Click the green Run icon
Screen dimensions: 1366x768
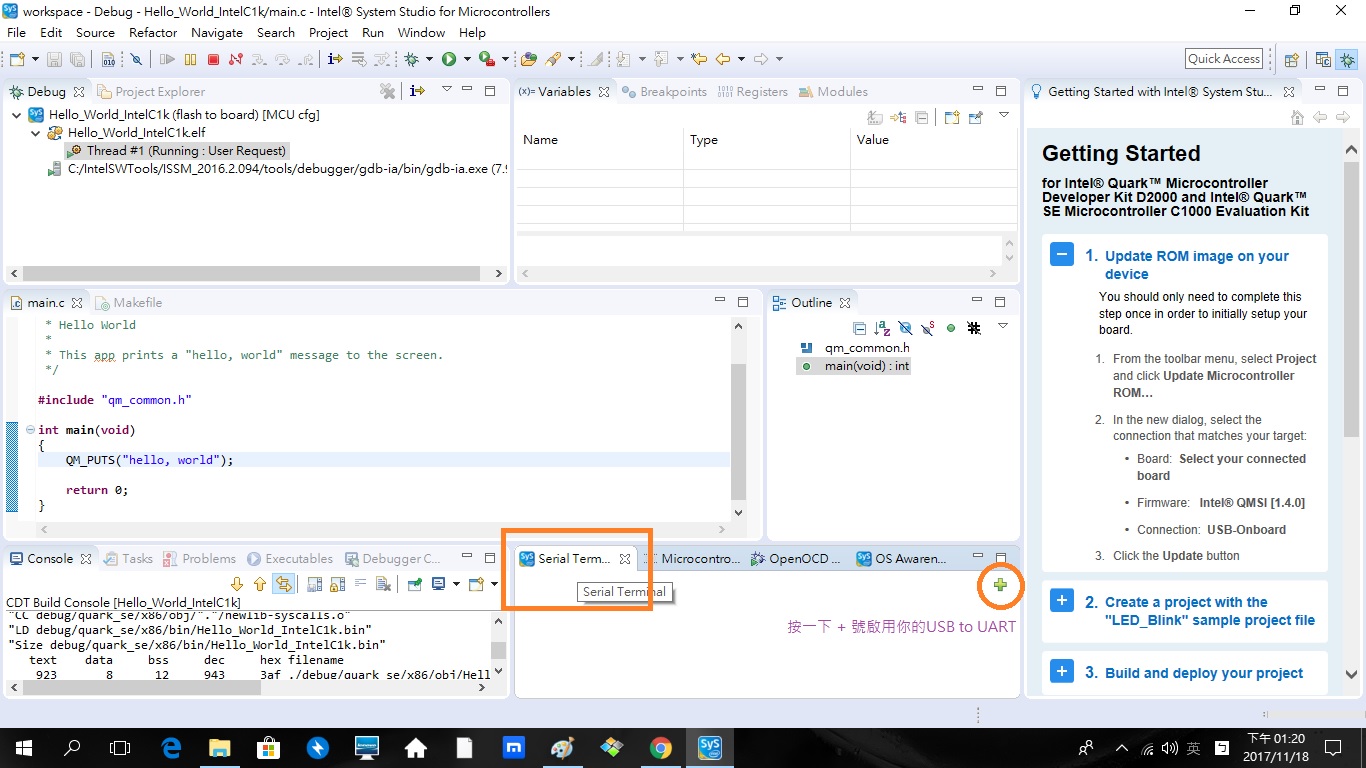[449, 59]
